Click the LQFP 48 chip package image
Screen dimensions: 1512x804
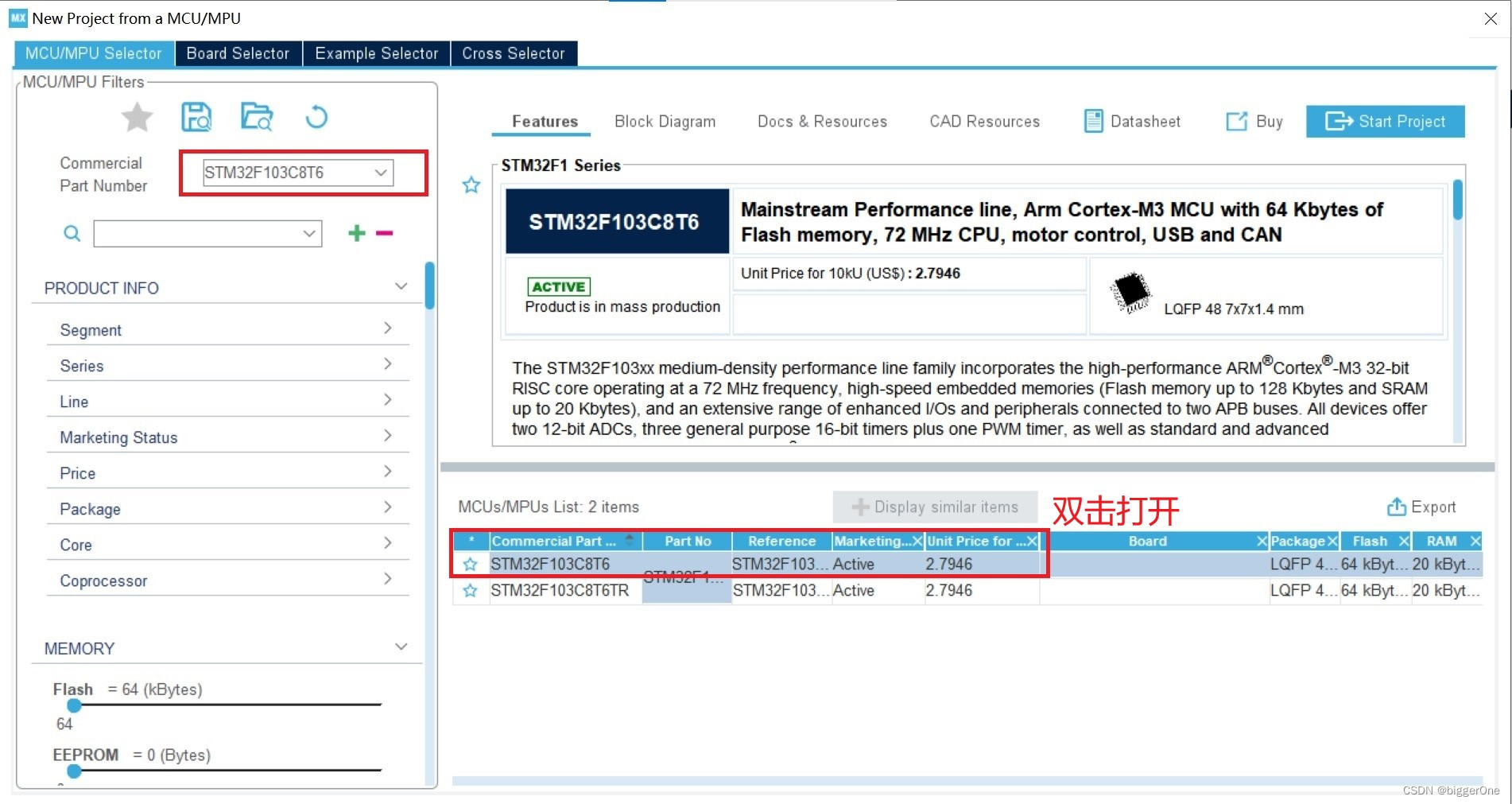1130,292
